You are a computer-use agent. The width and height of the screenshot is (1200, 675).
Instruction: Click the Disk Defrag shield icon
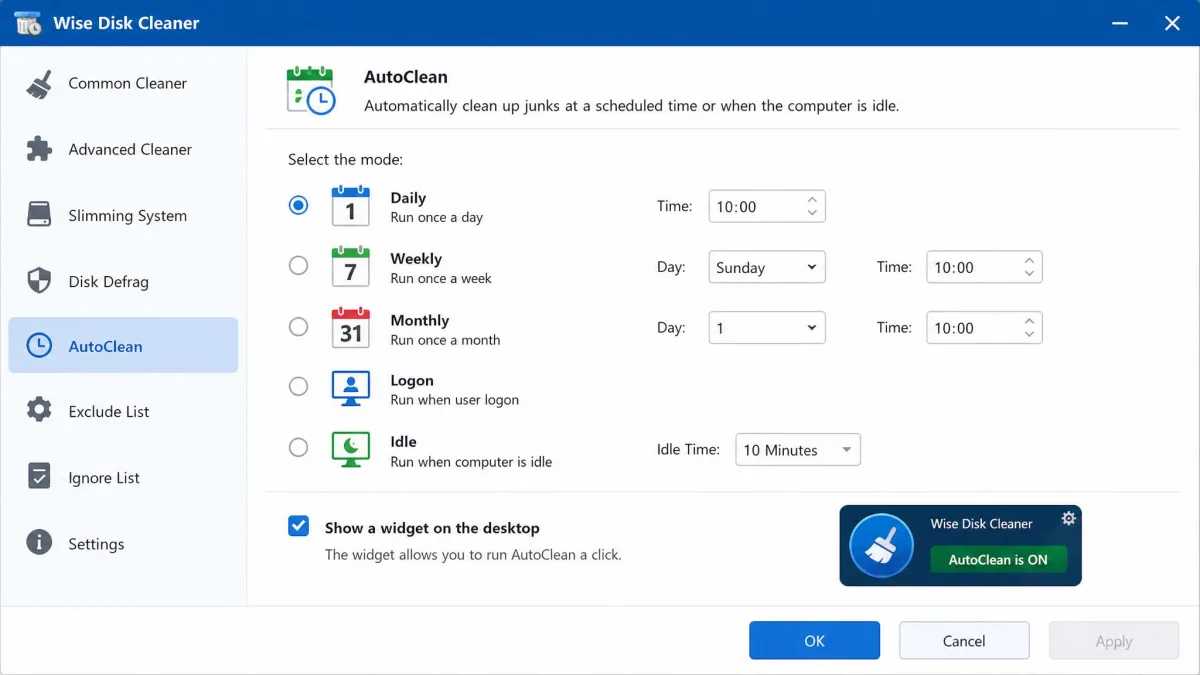tap(39, 281)
